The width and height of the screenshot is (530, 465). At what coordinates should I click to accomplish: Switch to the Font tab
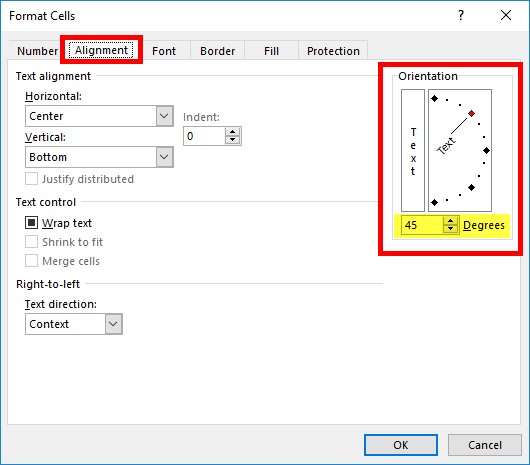(164, 51)
